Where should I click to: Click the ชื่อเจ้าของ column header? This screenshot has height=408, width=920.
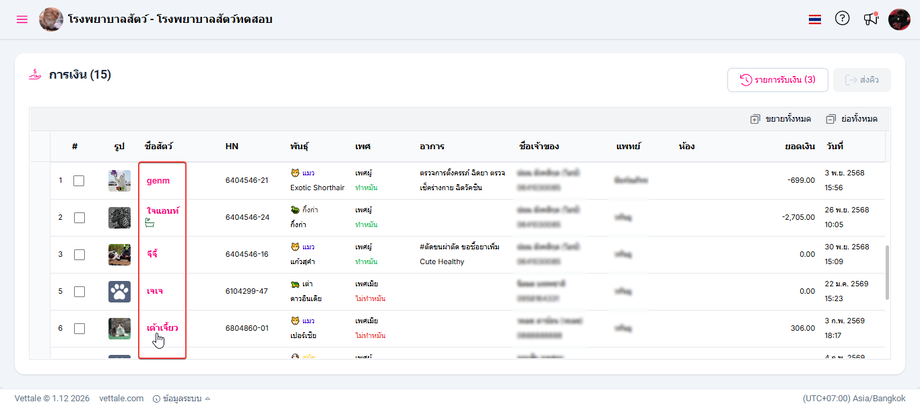click(538, 146)
